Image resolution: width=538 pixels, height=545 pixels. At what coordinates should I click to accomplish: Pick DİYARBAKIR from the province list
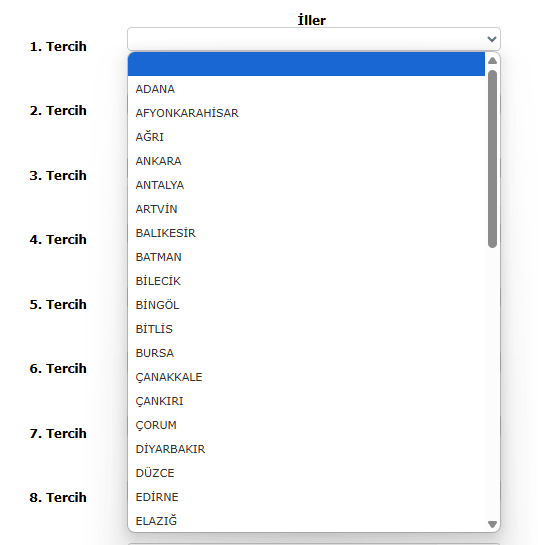(306, 449)
